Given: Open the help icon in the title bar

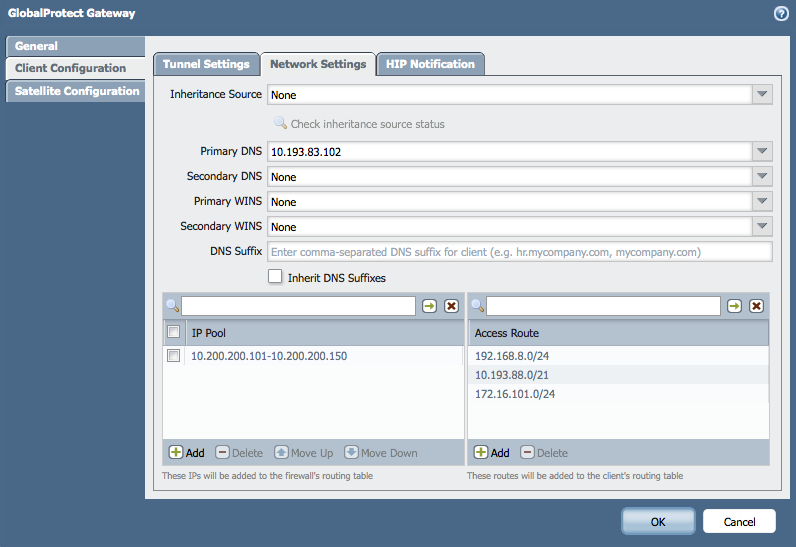Looking at the screenshot, I should coord(781,14).
